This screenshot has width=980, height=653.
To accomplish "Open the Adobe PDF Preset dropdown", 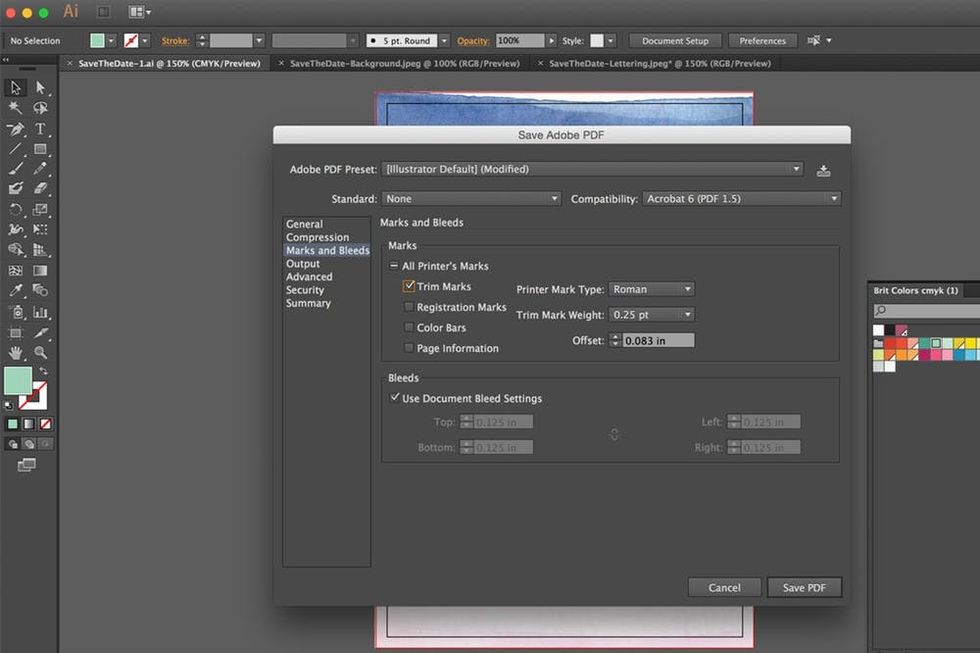I will tap(593, 170).
